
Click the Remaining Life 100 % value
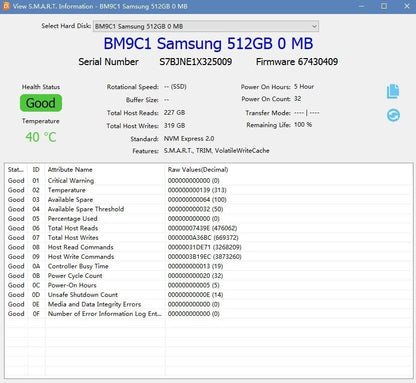click(303, 125)
